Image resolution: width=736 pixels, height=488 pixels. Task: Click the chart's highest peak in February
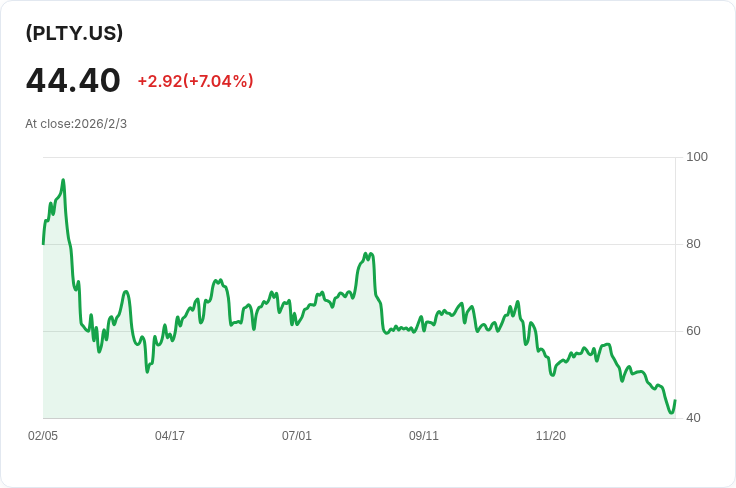click(x=63, y=181)
